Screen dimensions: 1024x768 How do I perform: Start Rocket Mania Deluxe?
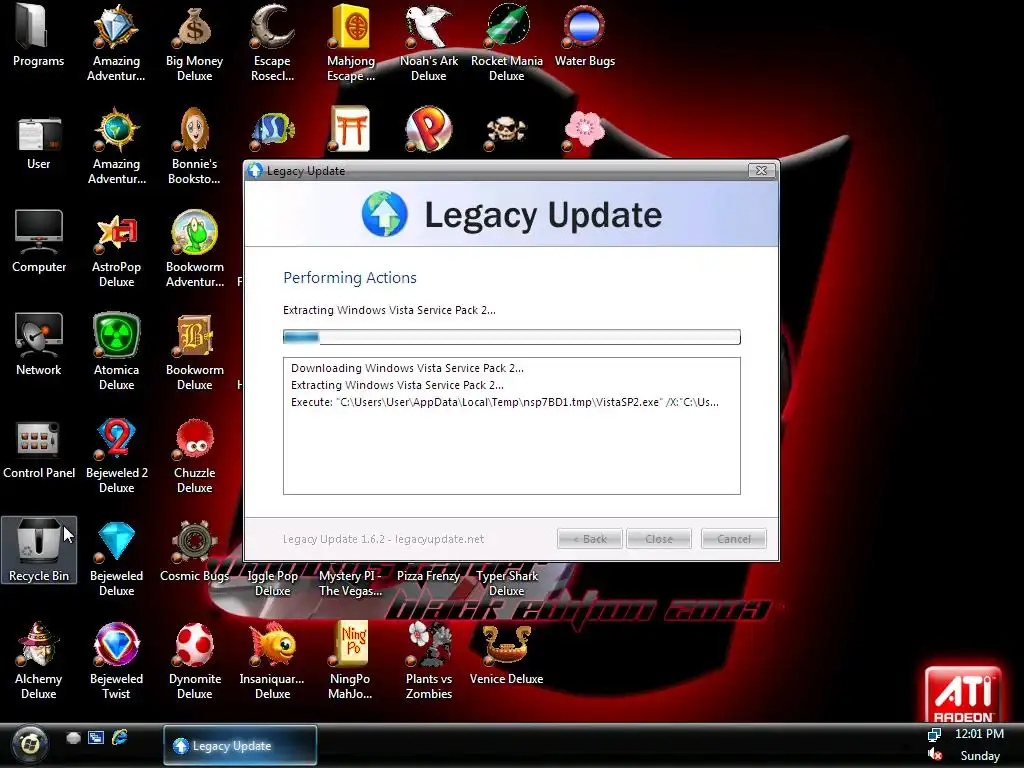pos(507,43)
